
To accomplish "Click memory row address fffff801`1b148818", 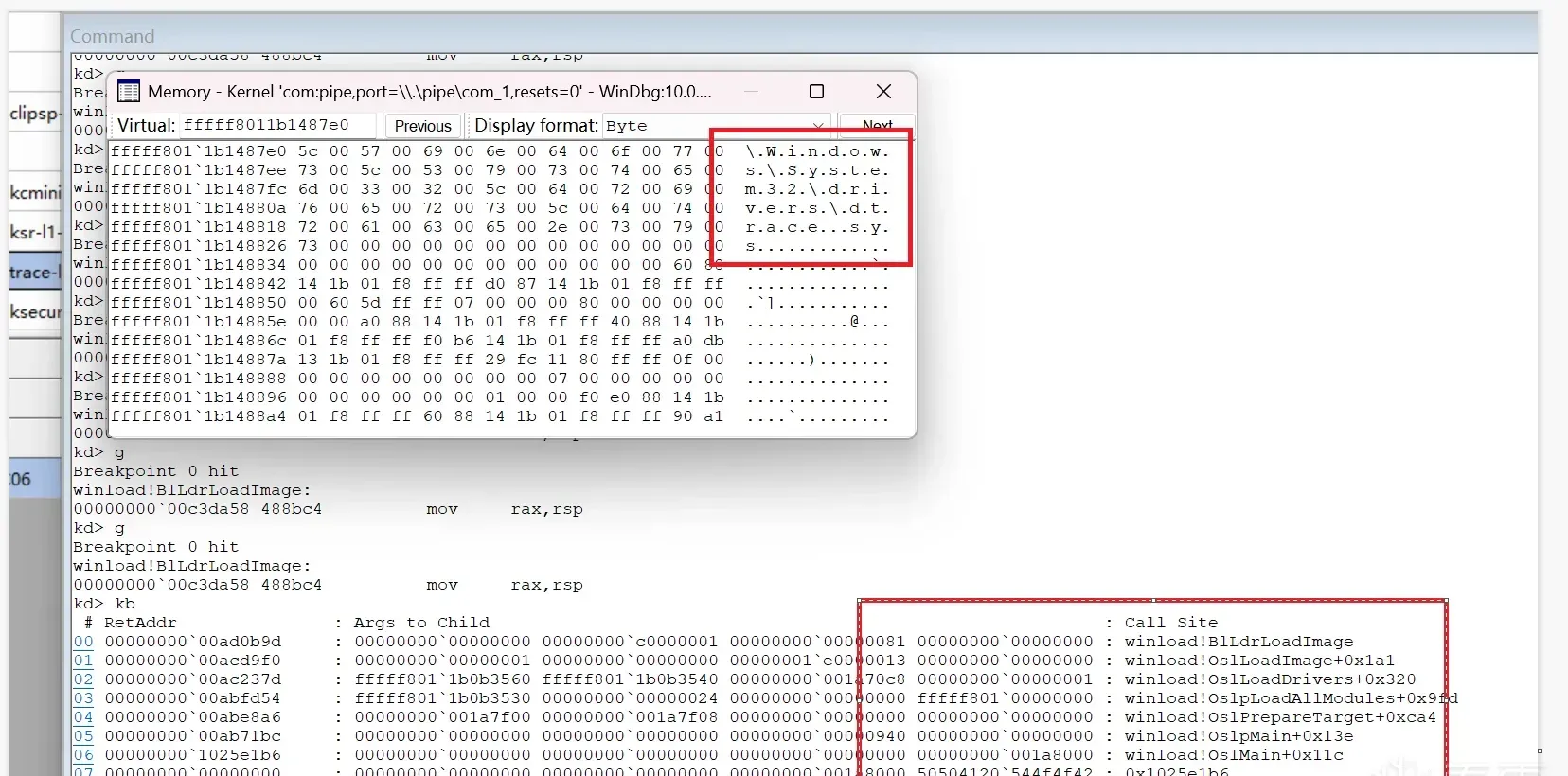I will 198,227.
